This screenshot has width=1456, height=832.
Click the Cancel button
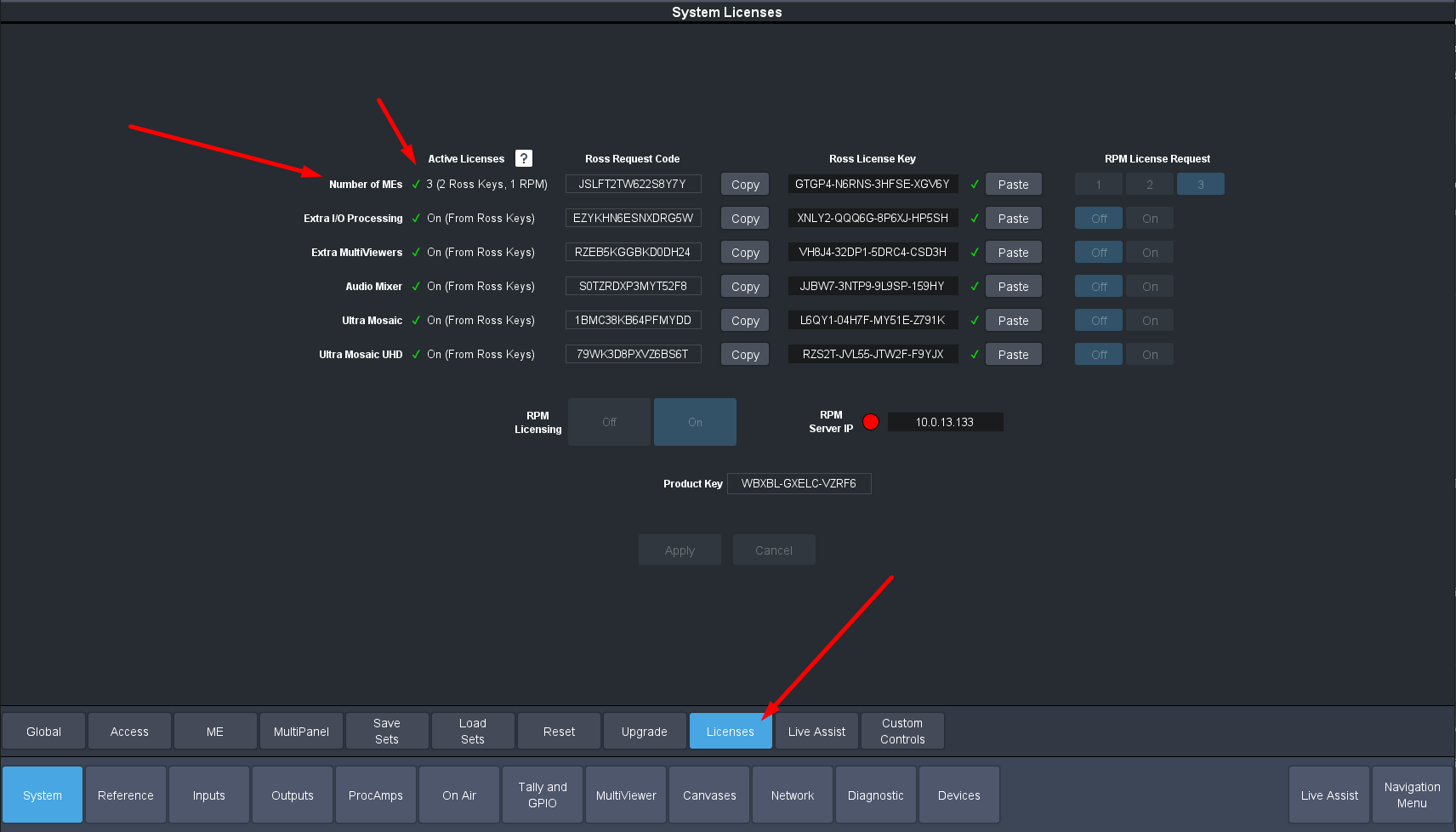pos(774,550)
